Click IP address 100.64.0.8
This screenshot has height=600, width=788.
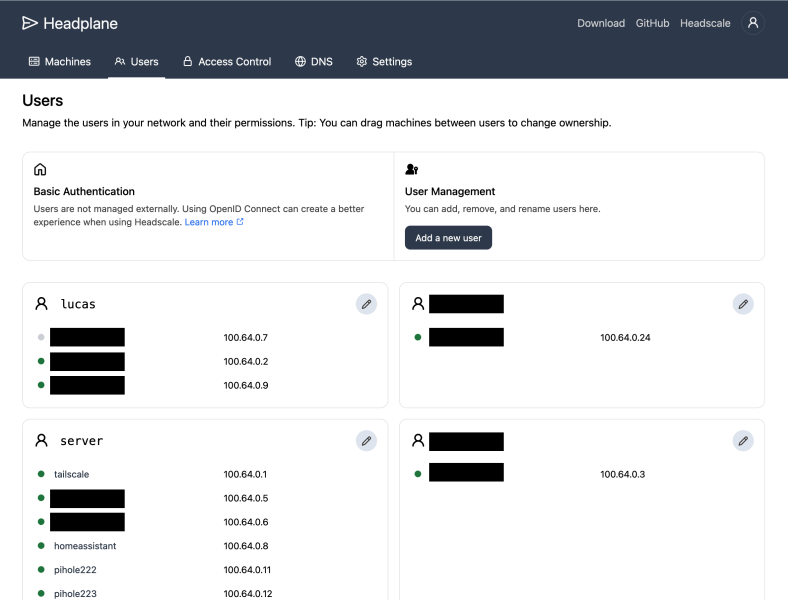246,546
